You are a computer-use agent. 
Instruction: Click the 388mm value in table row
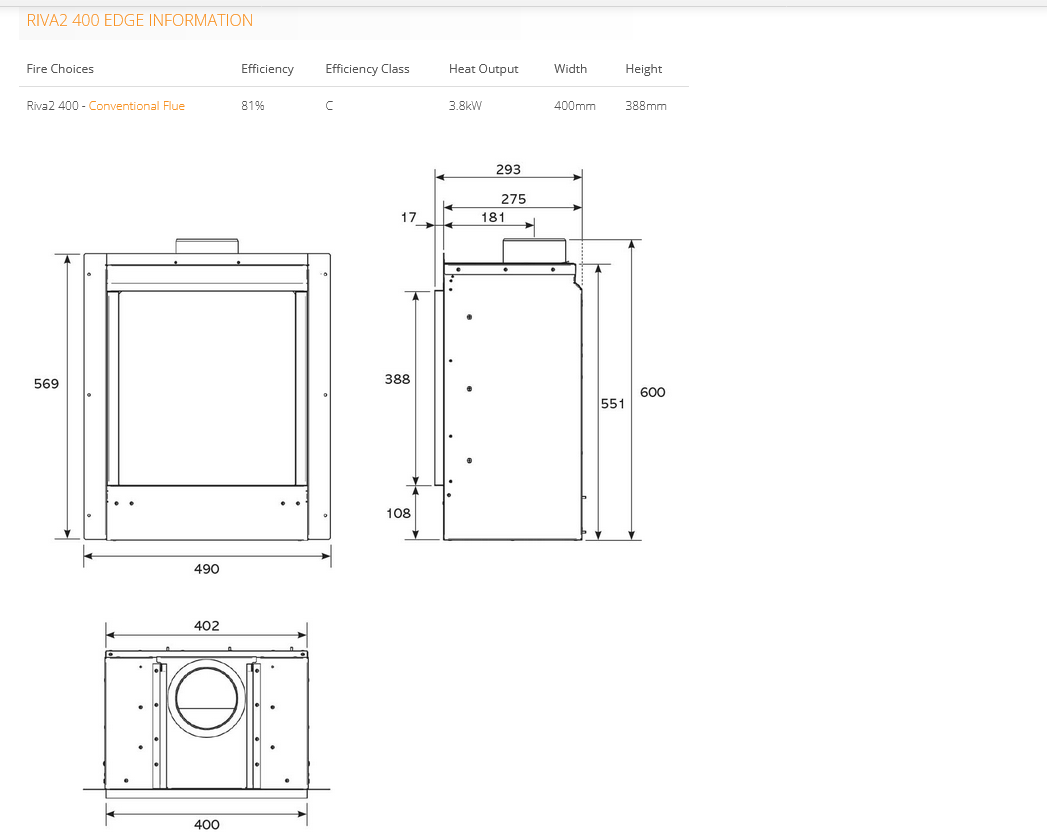click(645, 106)
